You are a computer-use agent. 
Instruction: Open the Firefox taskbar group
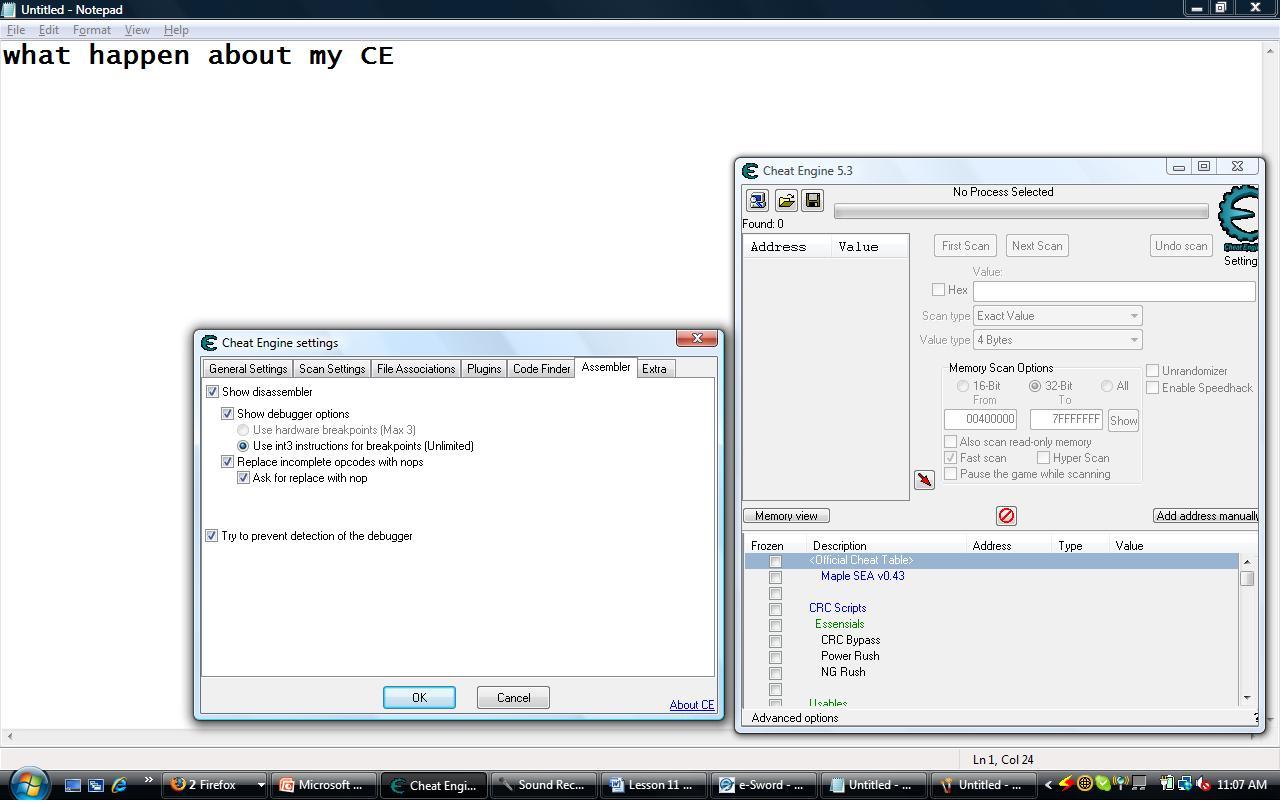tap(215, 785)
